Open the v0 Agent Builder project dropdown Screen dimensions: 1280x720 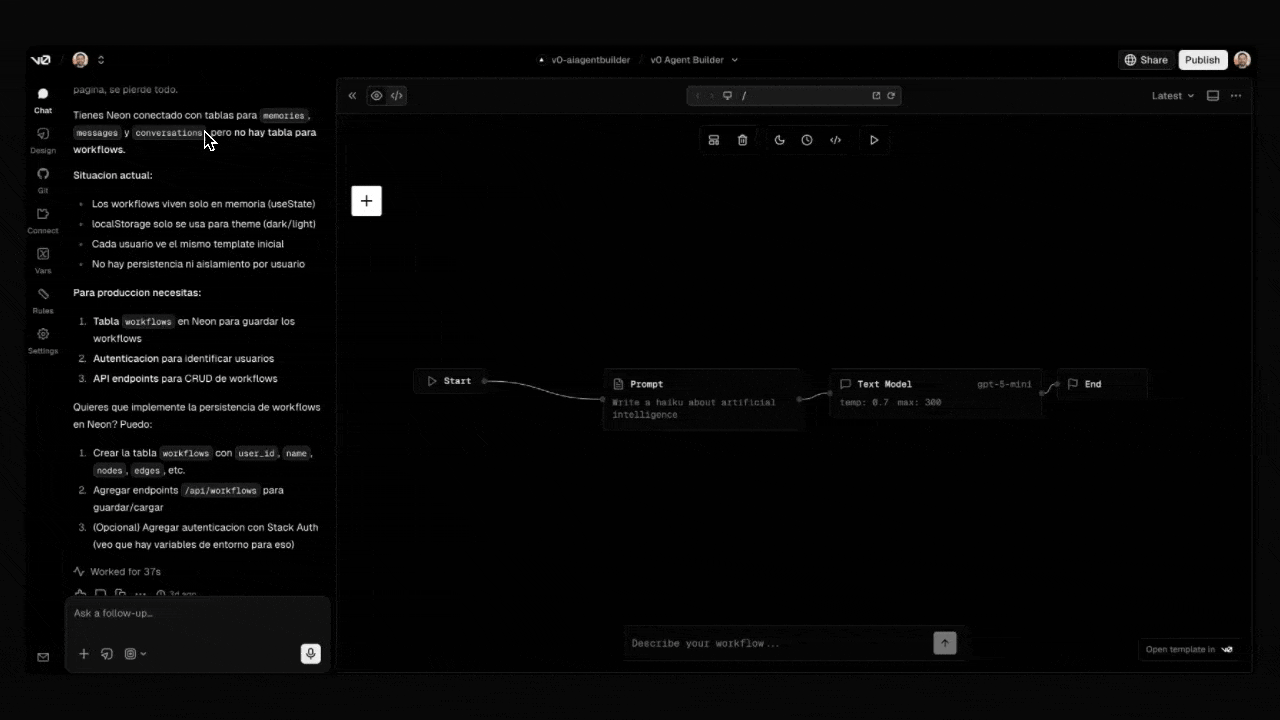pyautogui.click(x=694, y=60)
